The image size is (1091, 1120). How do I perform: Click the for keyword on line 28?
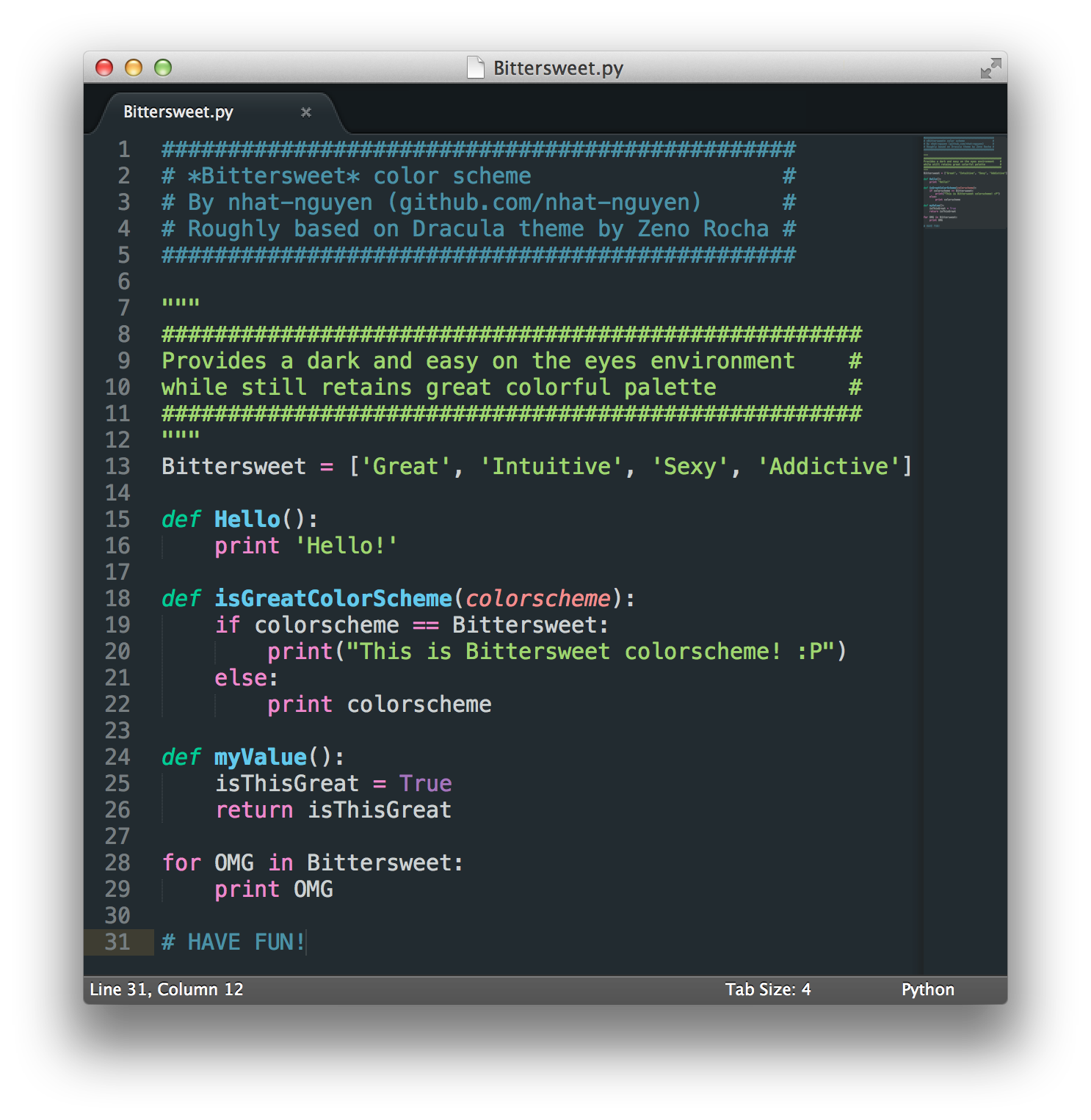click(181, 863)
